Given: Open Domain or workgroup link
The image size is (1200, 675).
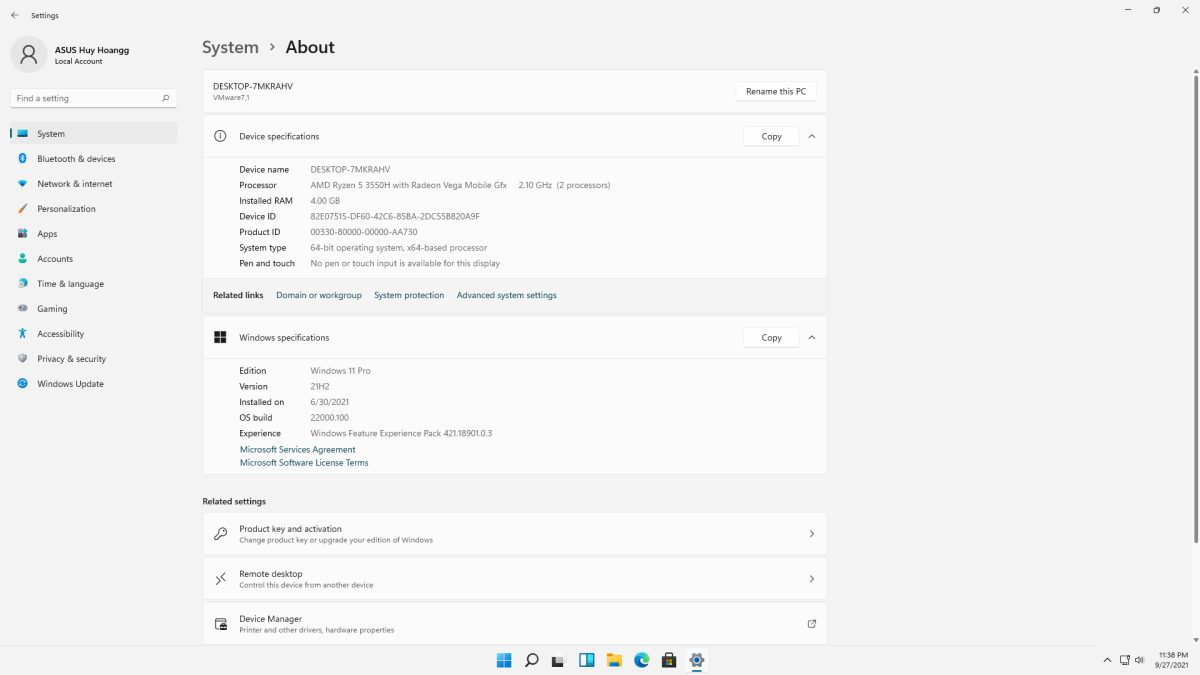Looking at the screenshot, I should point(319,295).
